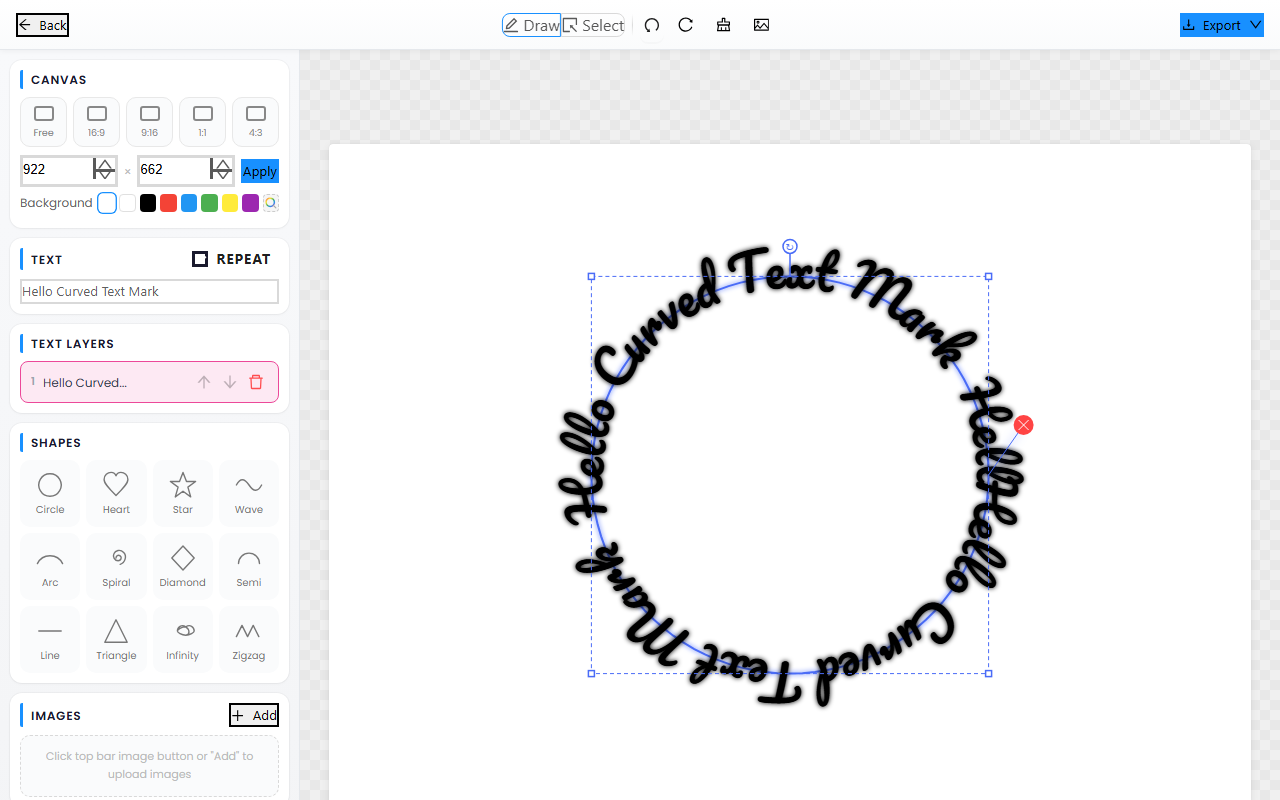Screen dimensions: 1280x800
Task: Add a Line shape path
Action: [x=50, y=639]
